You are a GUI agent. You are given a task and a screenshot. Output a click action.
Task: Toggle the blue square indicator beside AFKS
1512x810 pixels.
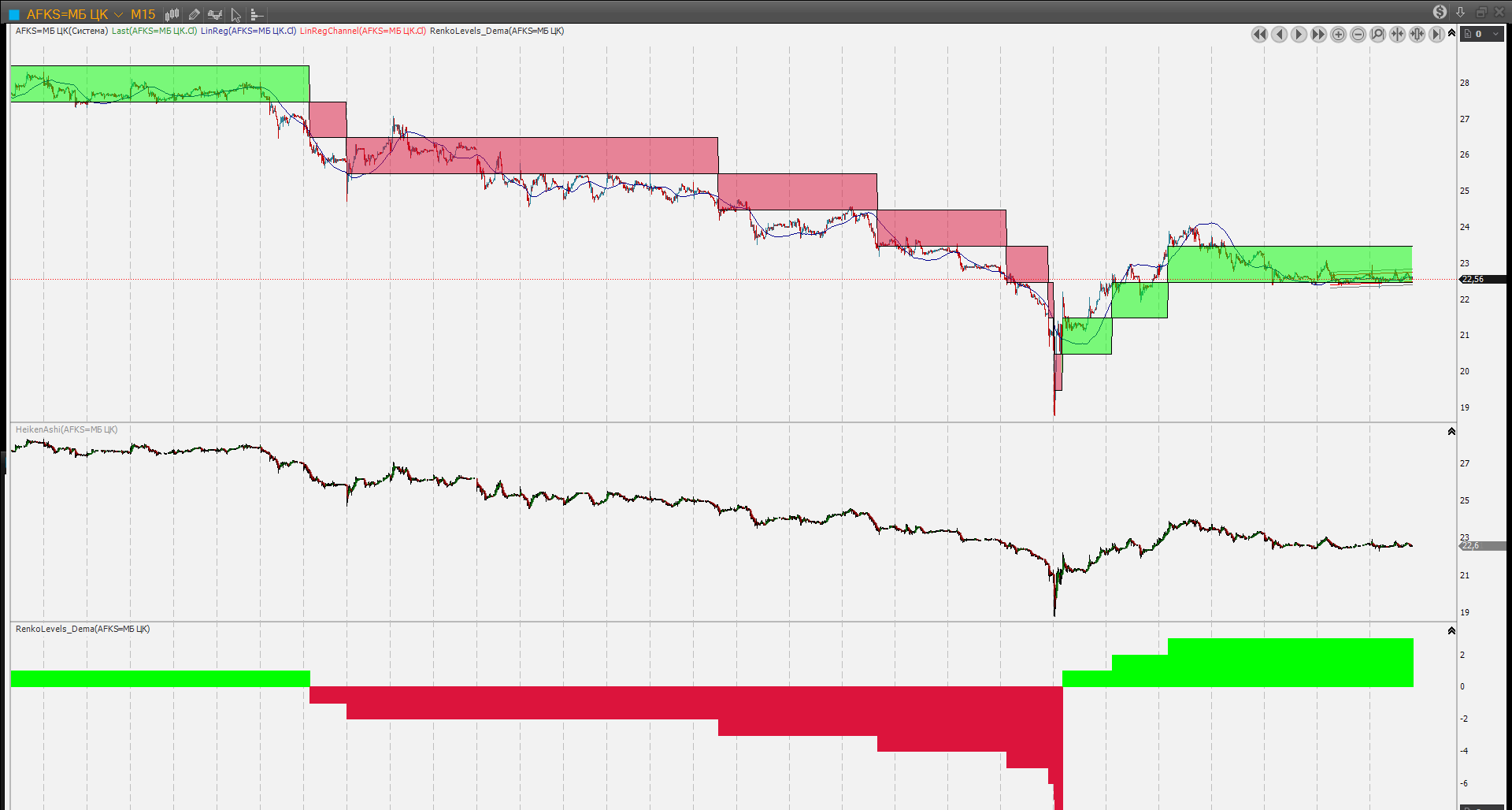tap(13, 14)
